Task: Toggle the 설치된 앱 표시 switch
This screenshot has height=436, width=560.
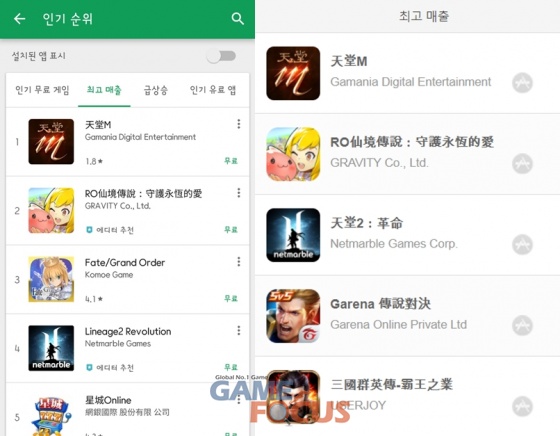Action: tap(221, 56)
